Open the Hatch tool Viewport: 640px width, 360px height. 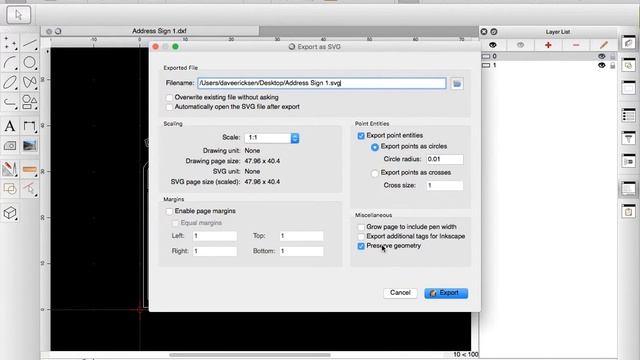pos(10,146)
